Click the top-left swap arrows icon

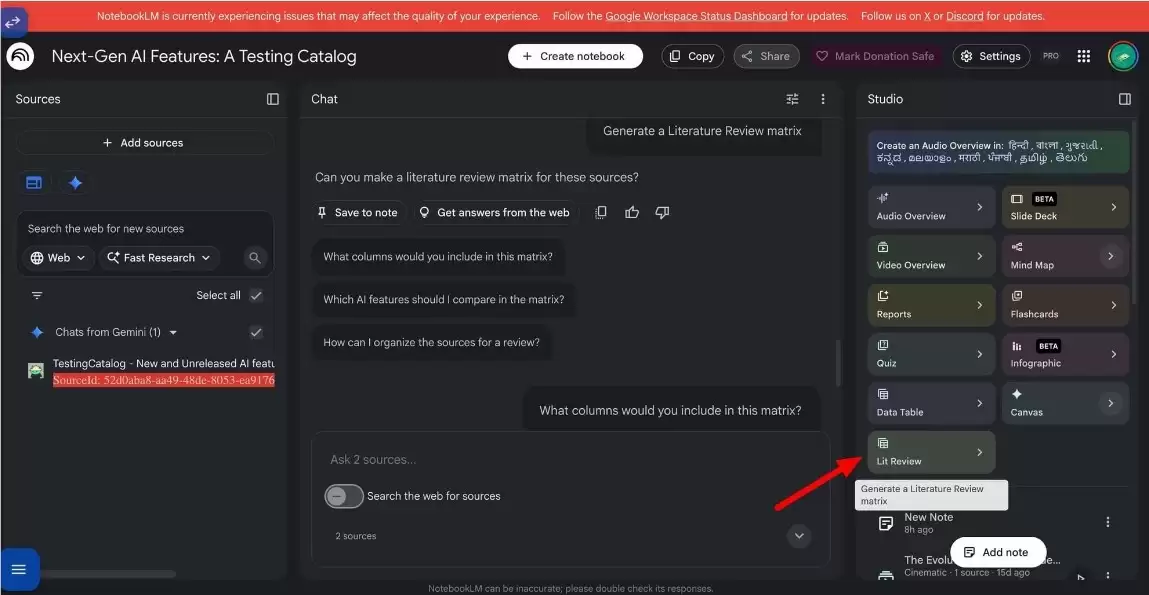click(x=13, y=23)
